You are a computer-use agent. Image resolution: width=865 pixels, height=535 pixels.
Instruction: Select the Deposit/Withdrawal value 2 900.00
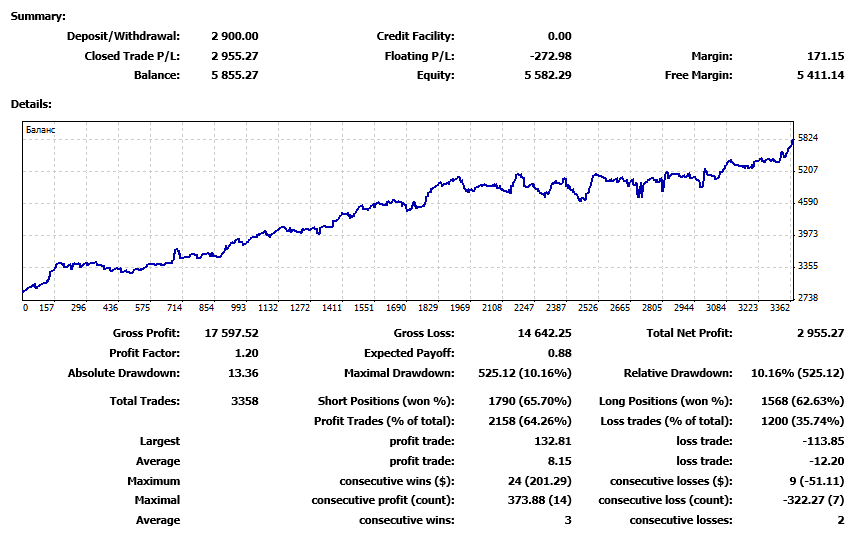(x=234, y=37)
